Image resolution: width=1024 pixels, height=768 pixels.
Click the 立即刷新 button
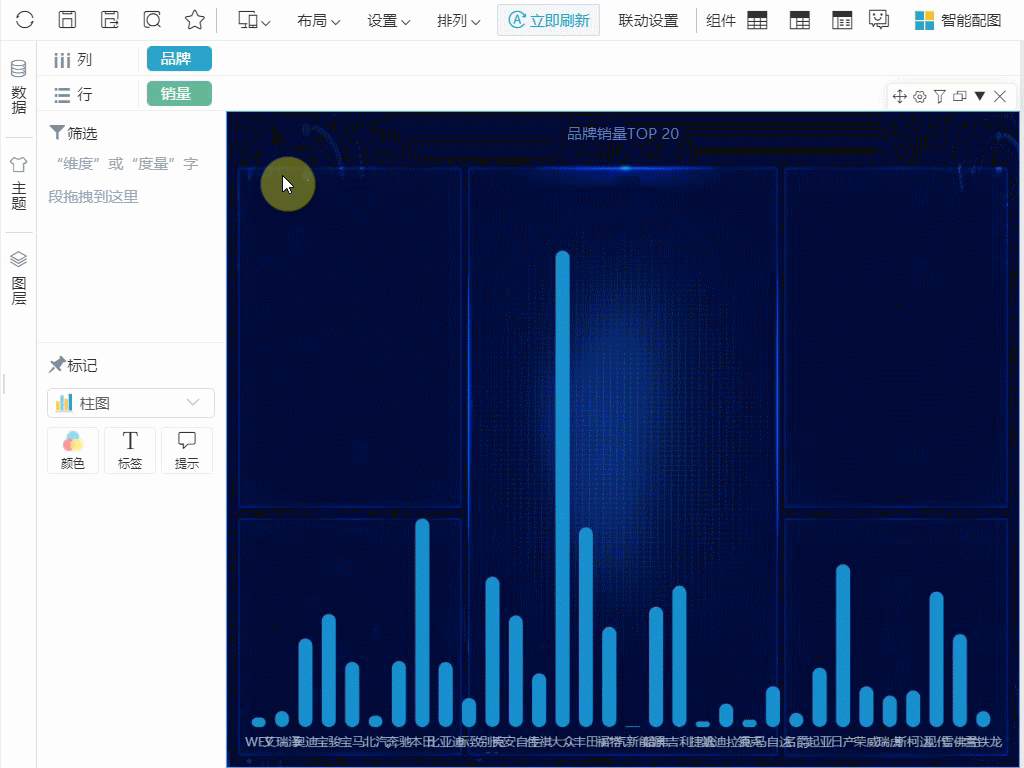tap(549, 20)
